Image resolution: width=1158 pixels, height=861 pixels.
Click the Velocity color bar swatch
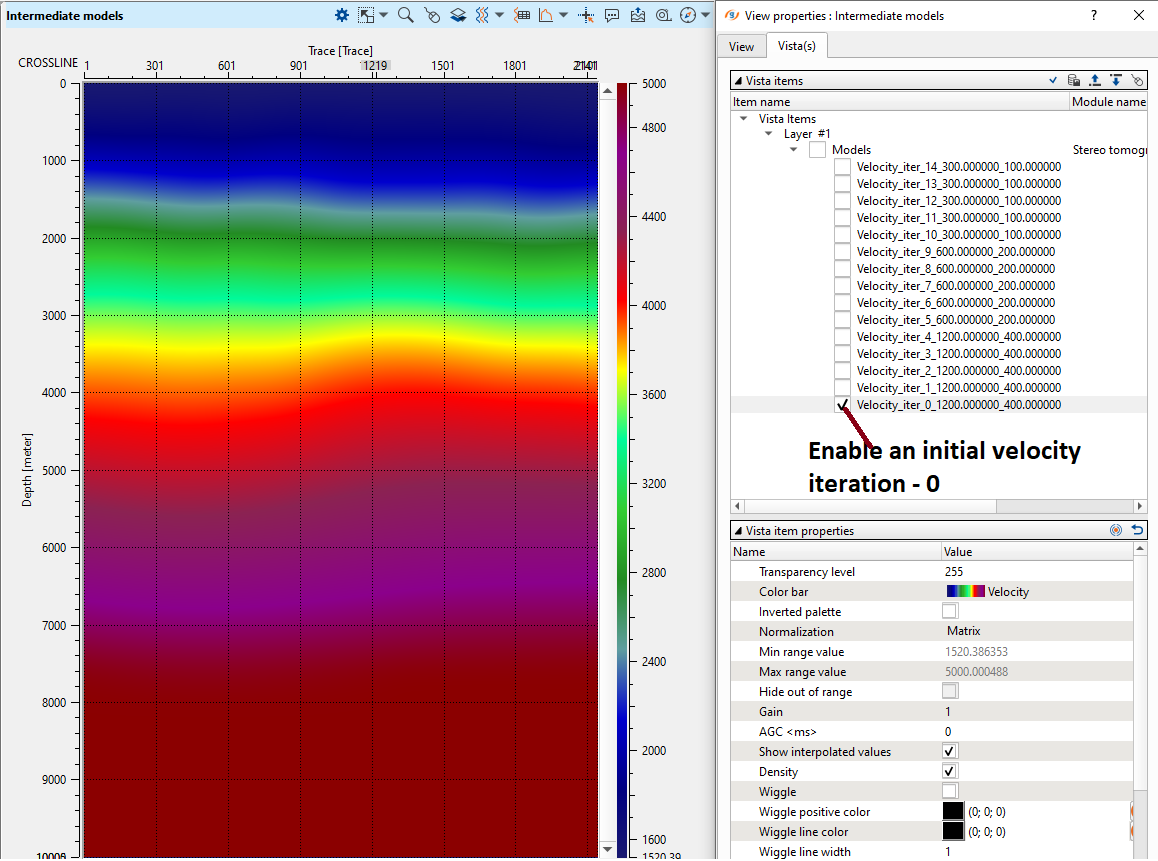(965, 592)
